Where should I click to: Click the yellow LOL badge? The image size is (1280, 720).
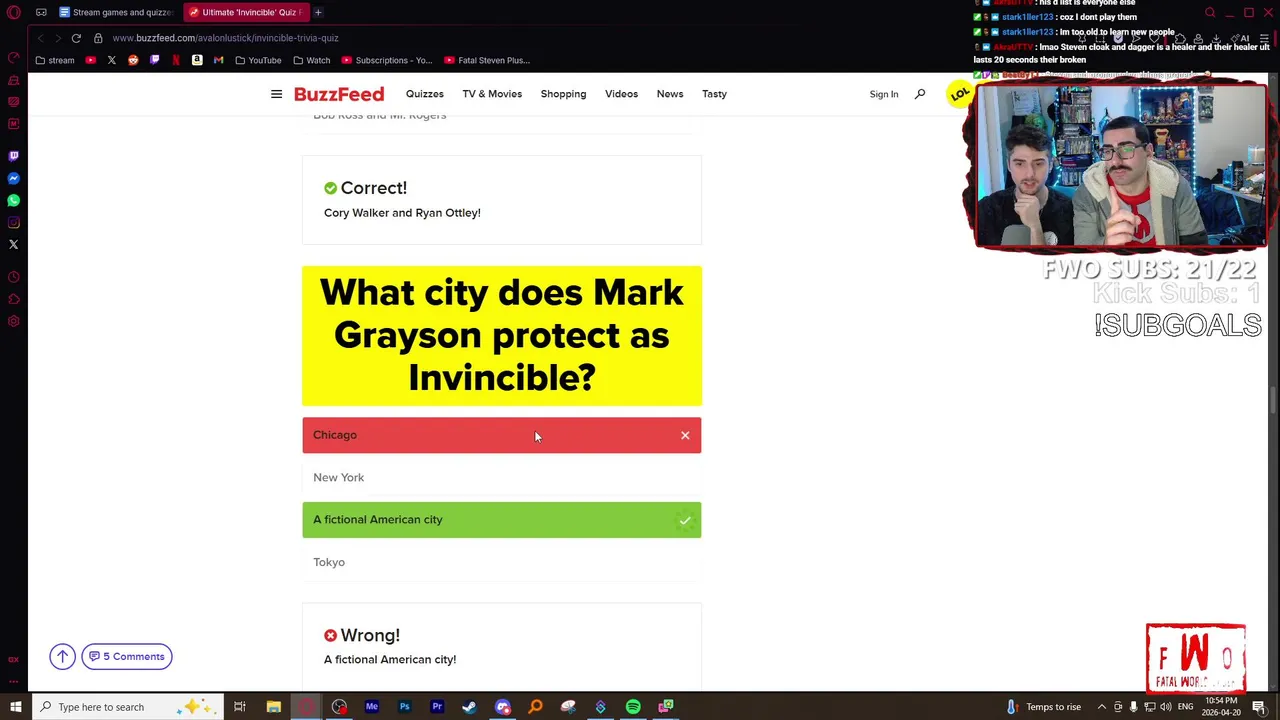960,94
